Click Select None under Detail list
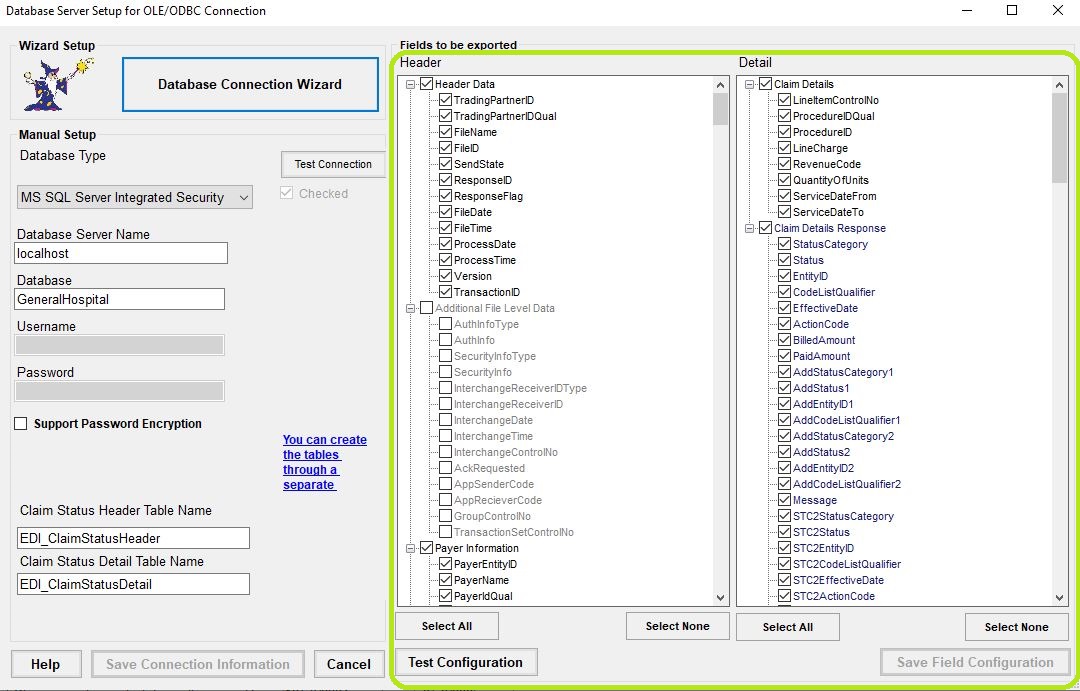Viewport: 1080px width, 691px height. pyautogui.click(x=1017, y=627)
